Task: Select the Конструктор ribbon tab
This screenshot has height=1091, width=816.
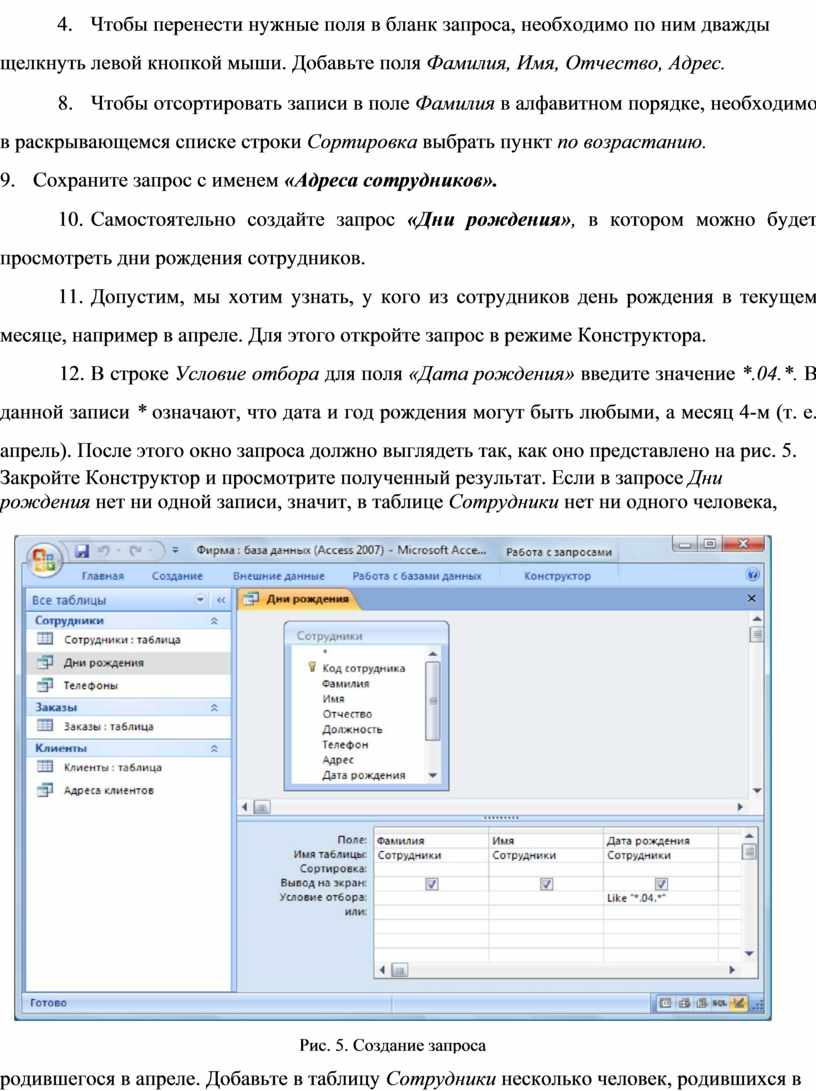Action: [x=557, y=576]
